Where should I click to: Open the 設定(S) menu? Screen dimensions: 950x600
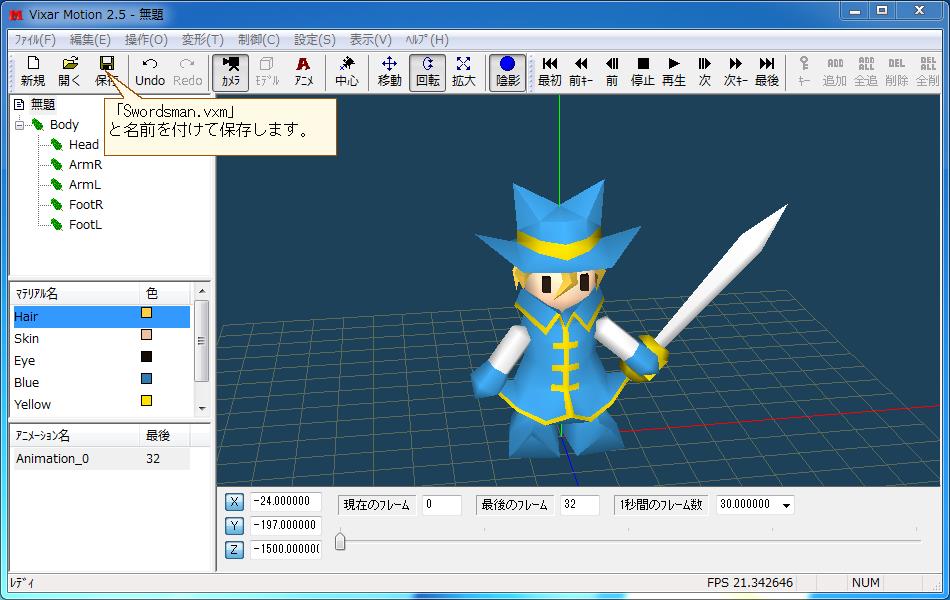click(x=314, y=39)
